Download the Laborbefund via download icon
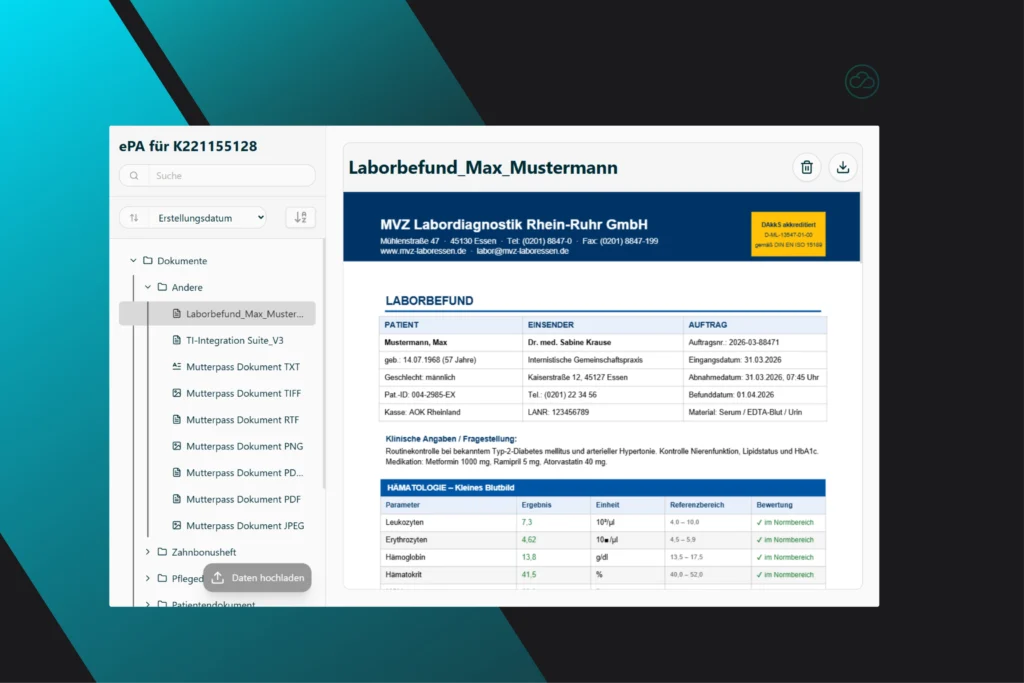Screen dimensions: 1024x683 [843, 167]
